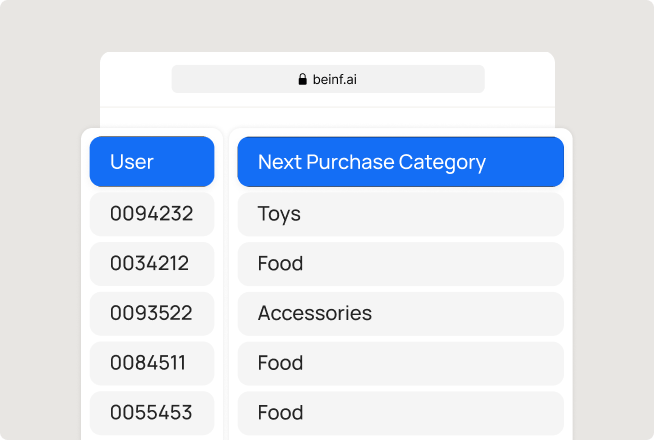Select the Toys category cell
The image size is (654, 440).
pyautogui.click(x=400, y=214)
